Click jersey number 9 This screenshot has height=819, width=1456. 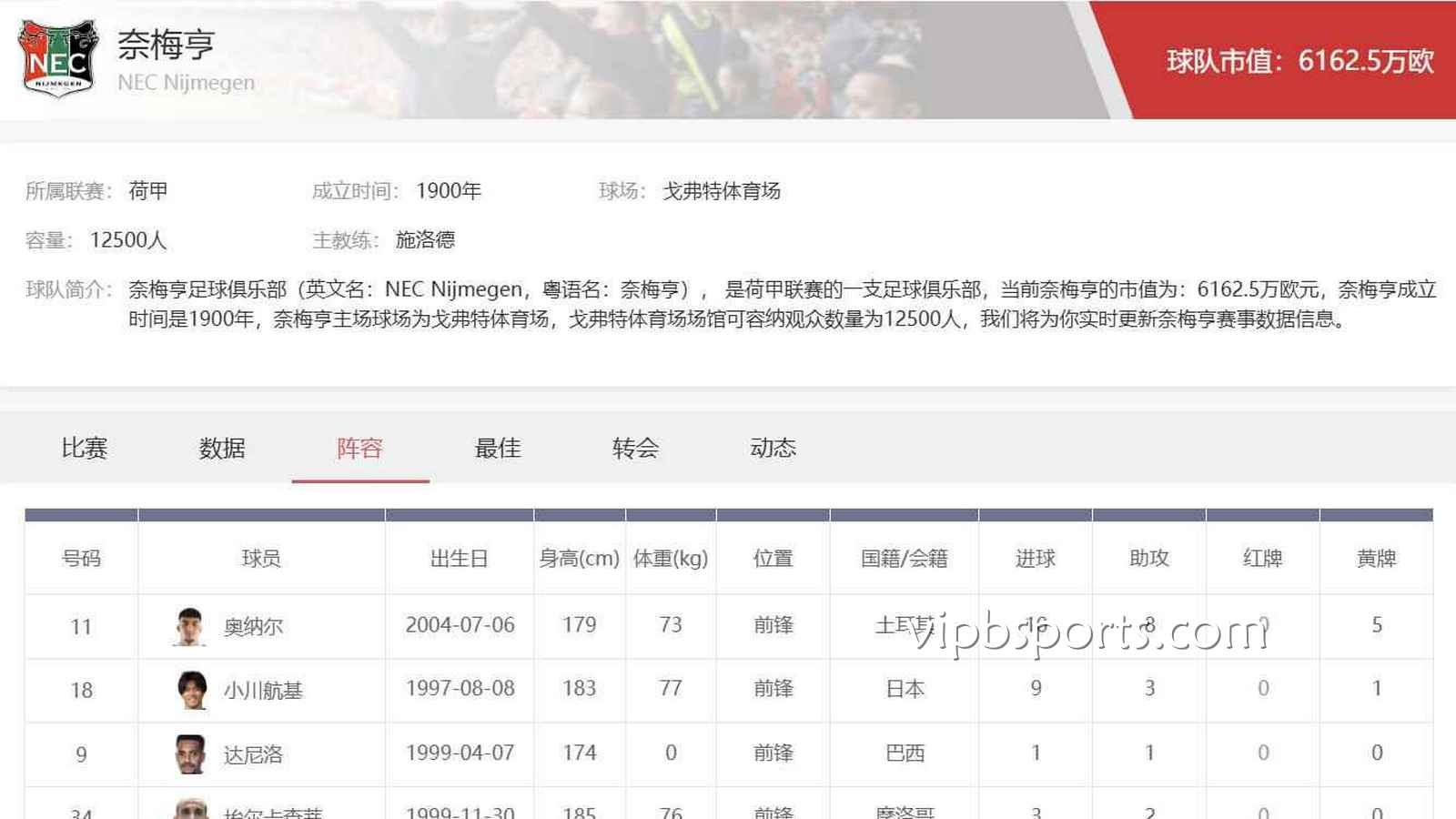click(x=81, y=754)
